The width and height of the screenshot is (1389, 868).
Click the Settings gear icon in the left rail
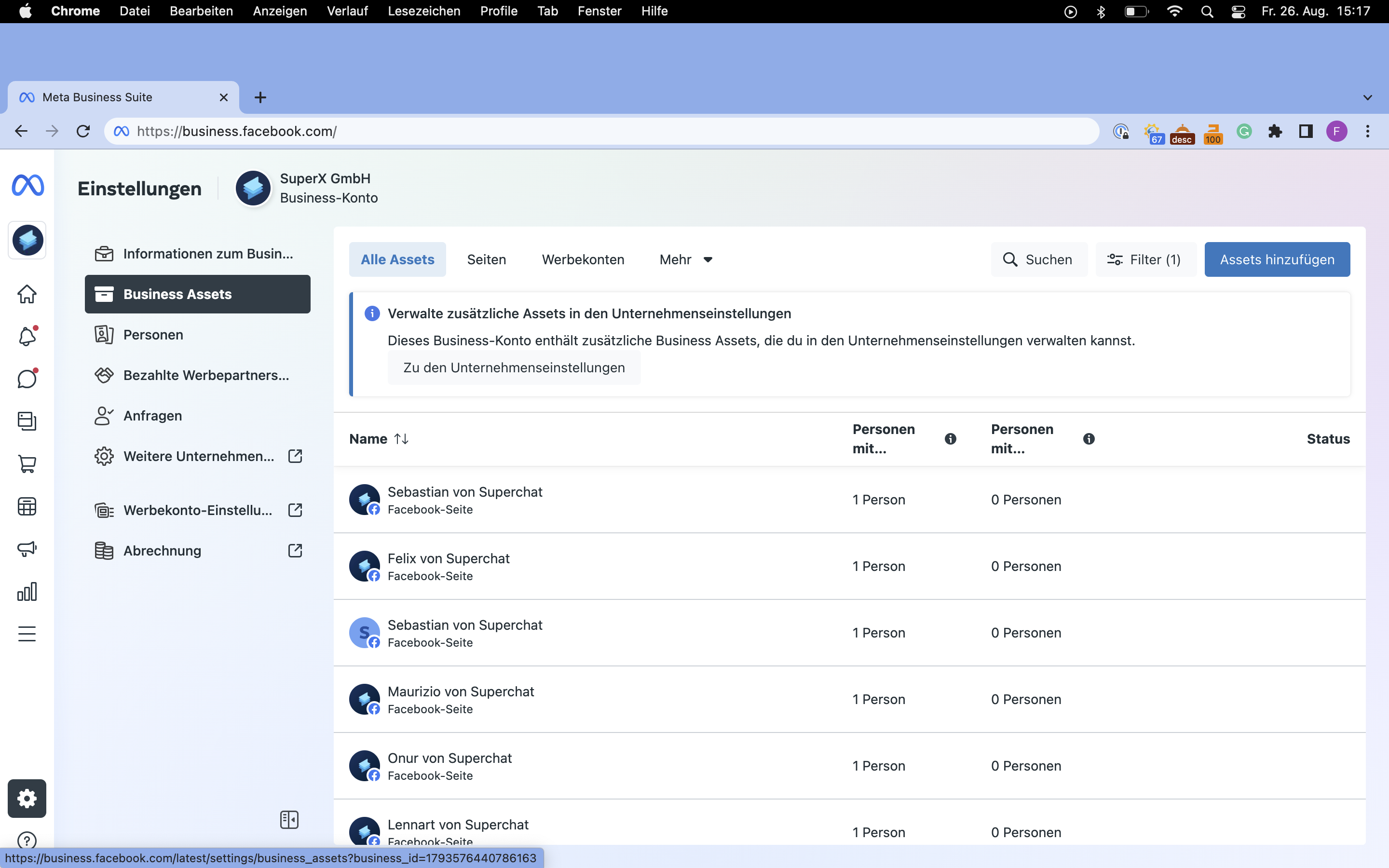[x=27, y=798]
